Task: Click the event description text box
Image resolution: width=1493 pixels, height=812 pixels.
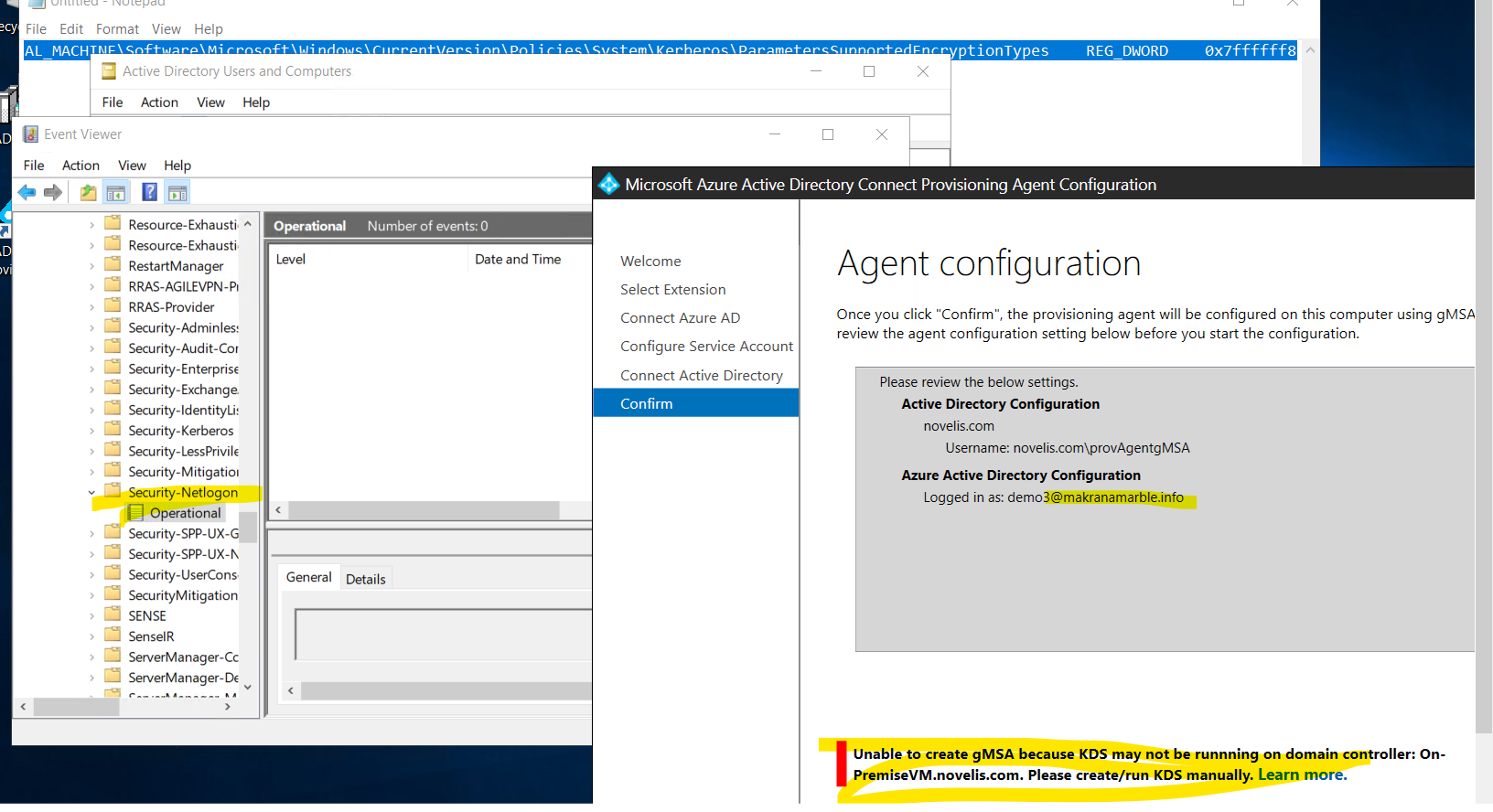Action: (443, 635)
